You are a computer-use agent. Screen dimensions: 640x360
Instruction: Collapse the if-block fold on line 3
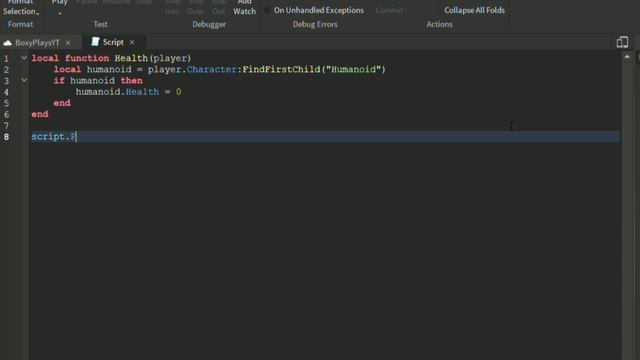[x=24, y=80]
